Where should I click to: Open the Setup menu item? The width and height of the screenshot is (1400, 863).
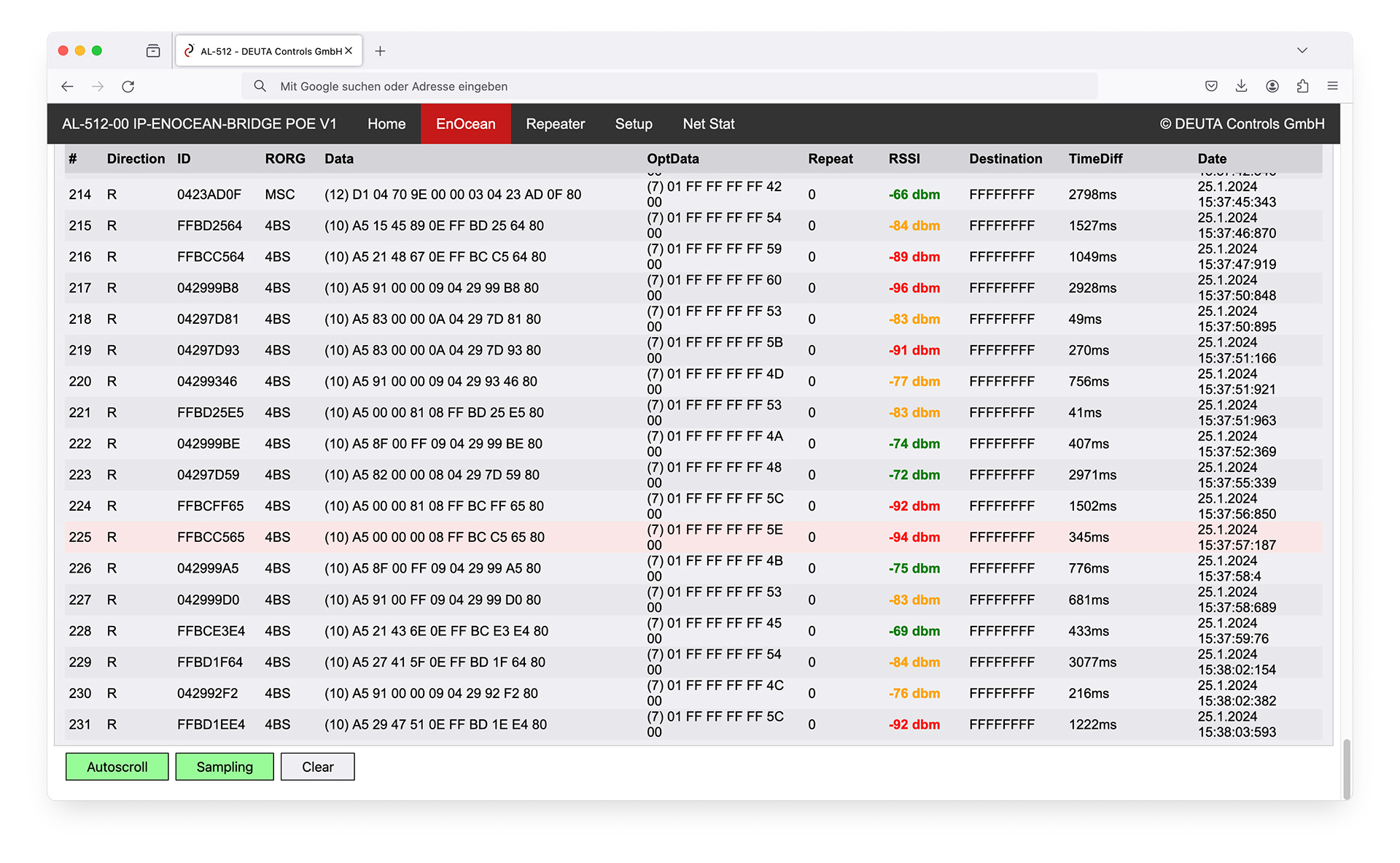633,124
